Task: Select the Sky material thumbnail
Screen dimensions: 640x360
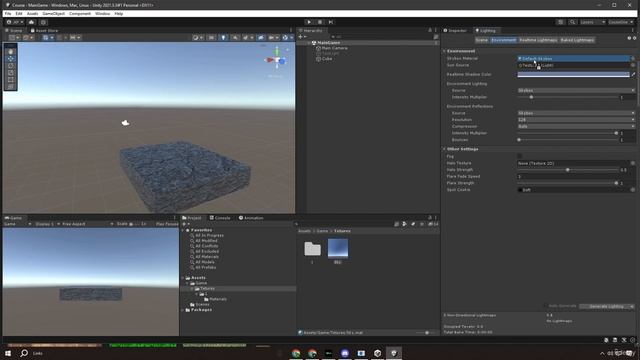Action: (x=338, y=249)
